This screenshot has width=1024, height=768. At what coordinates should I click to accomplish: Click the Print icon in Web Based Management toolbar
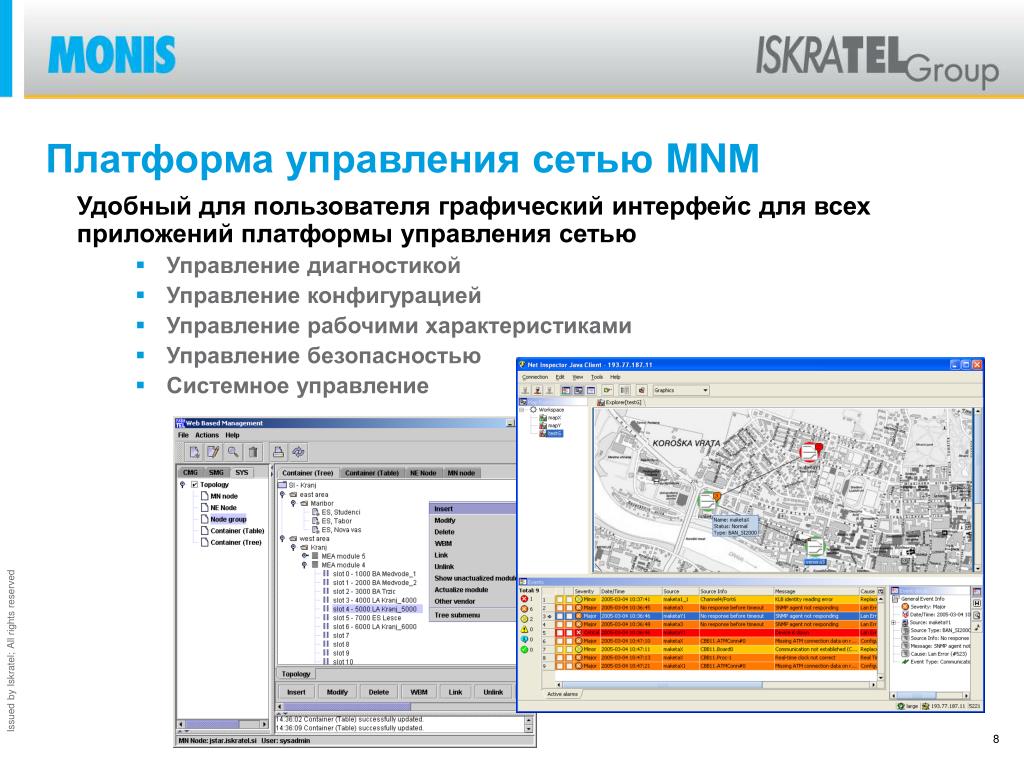point(278,452)
